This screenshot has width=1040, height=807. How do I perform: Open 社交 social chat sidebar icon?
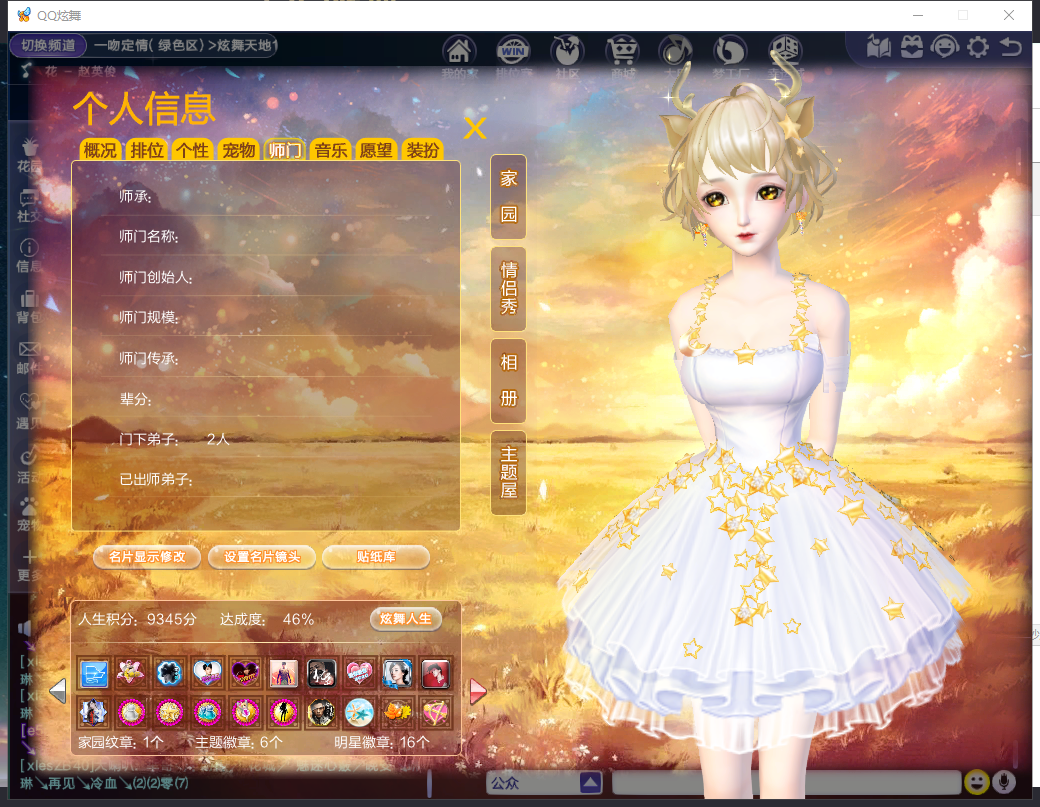coord(29,206)
